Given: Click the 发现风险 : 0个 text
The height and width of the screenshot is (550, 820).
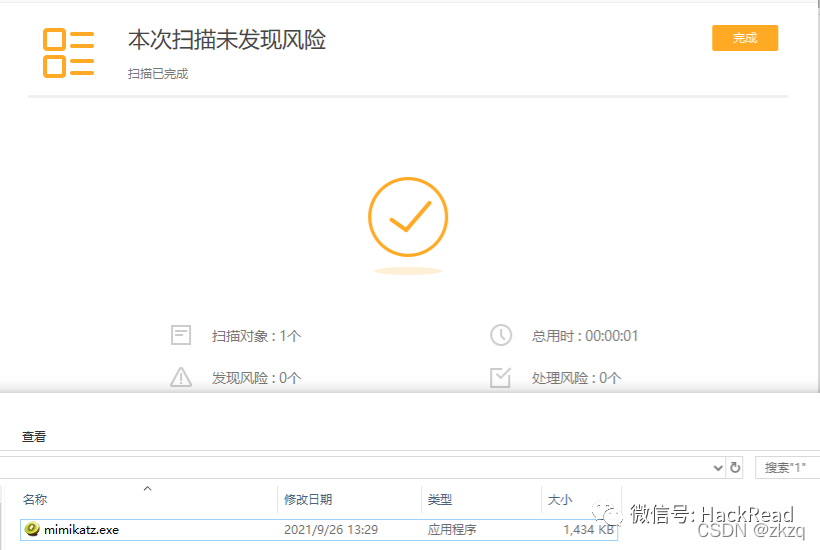Looking at the screenshot, I should 256,377.
